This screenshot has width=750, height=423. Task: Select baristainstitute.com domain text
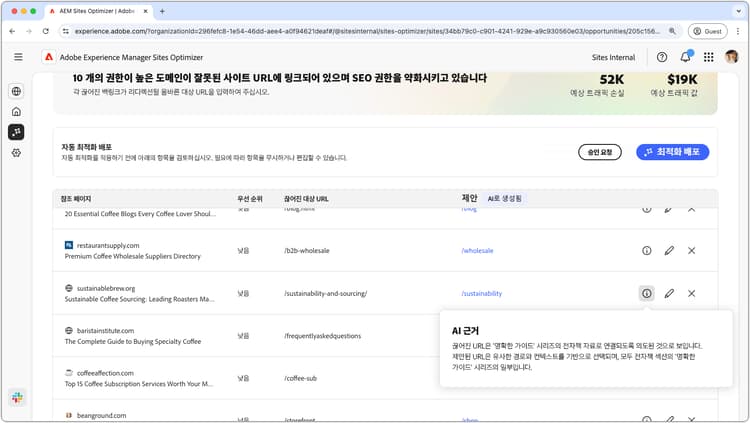[x=106, y=331]
